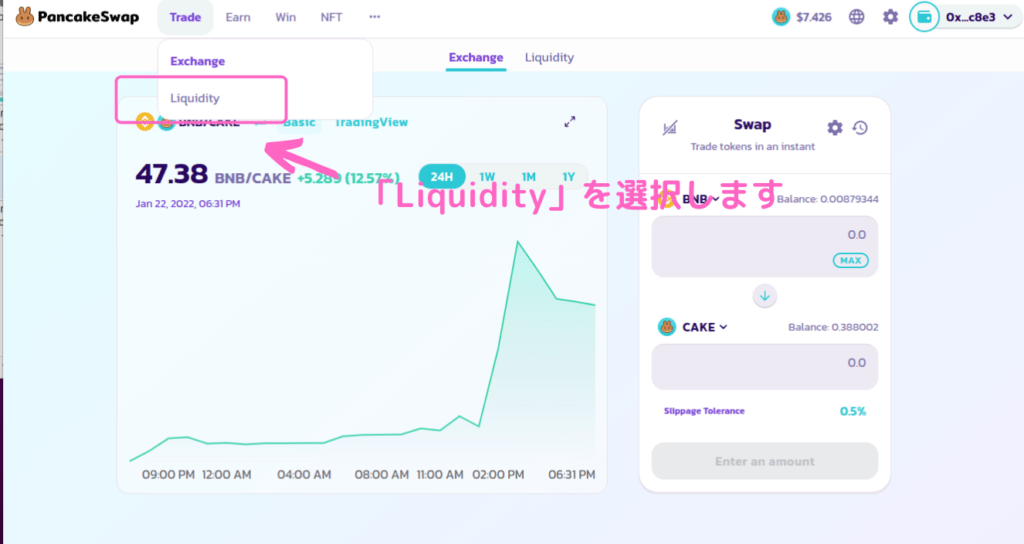Open the more options ellipsis menu
This screenshot has width=1024, height=544.
pos(374,17)
